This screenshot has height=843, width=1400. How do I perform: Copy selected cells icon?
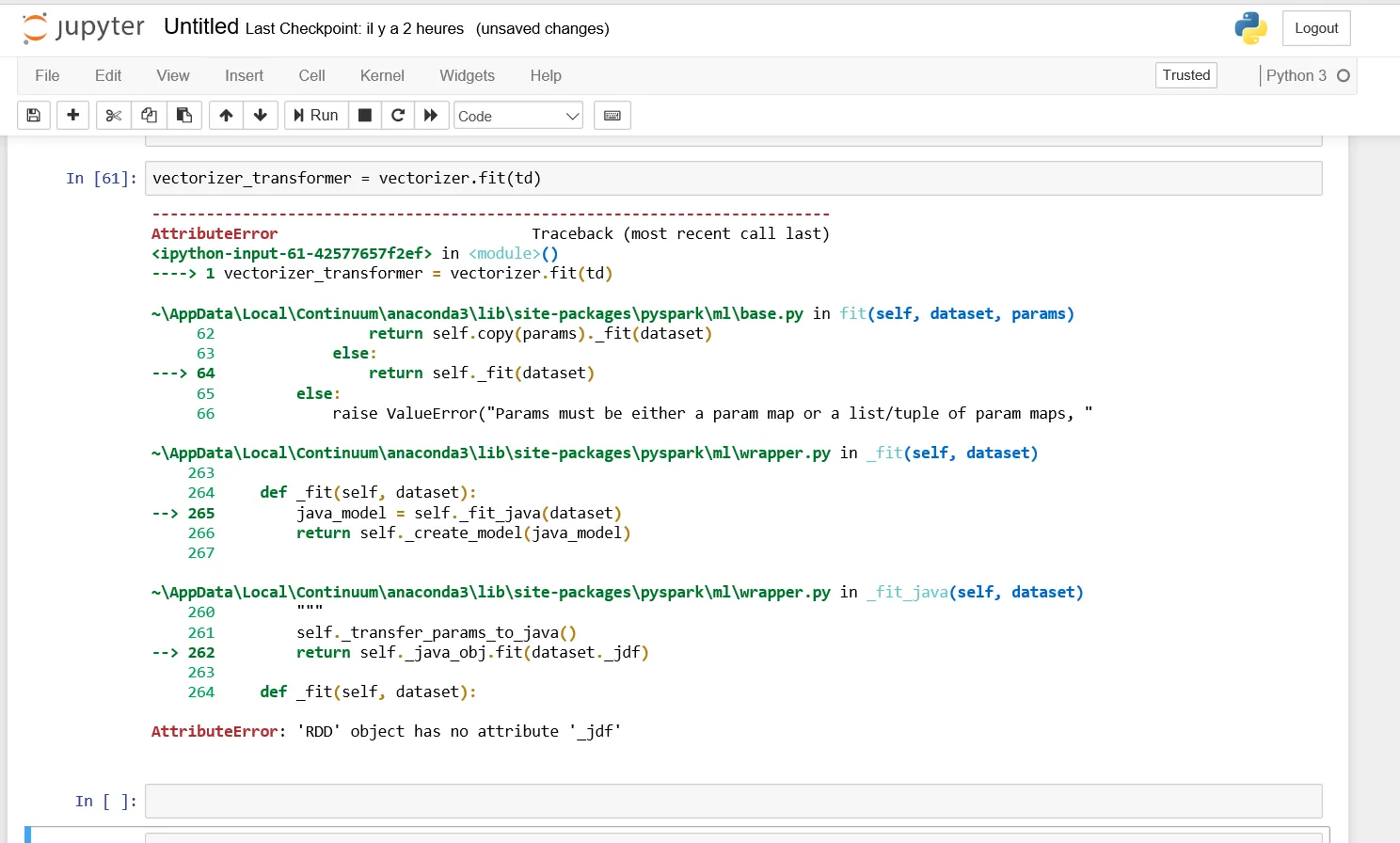[149, 115]
